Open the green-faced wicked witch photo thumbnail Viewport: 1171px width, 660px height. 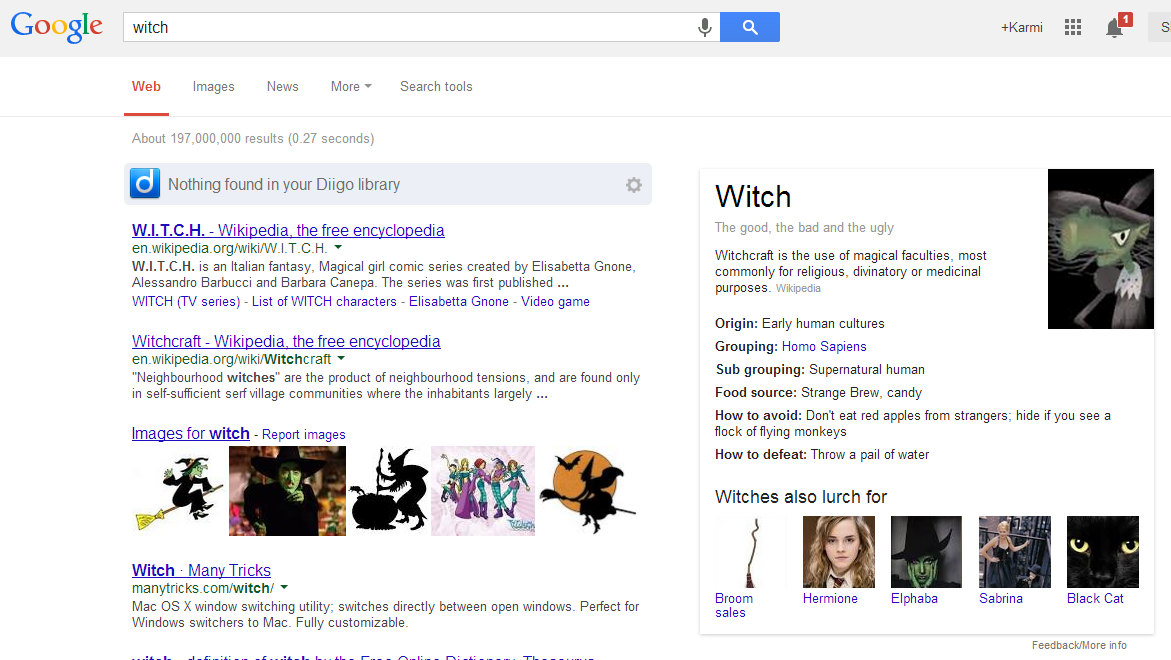coord(288,491)
